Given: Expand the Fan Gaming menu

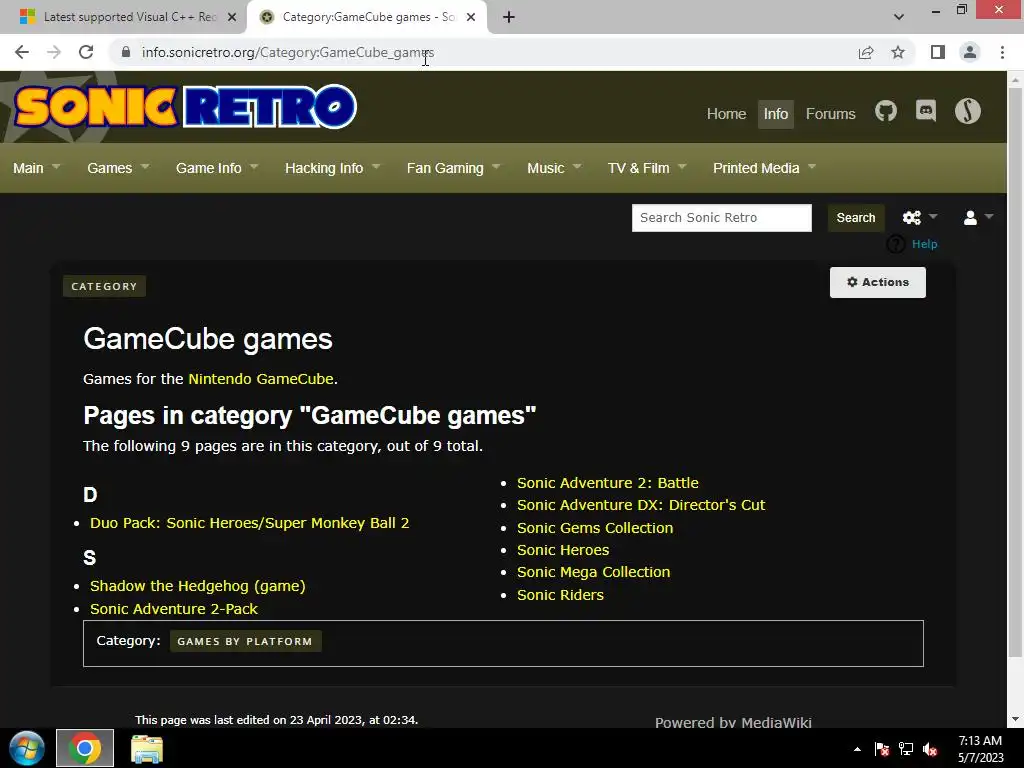Looking at the screenshot, I should [453, 168].
